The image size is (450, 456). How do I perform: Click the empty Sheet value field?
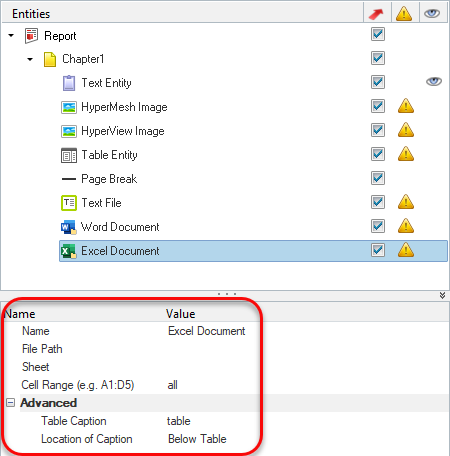tap(307, 367)
